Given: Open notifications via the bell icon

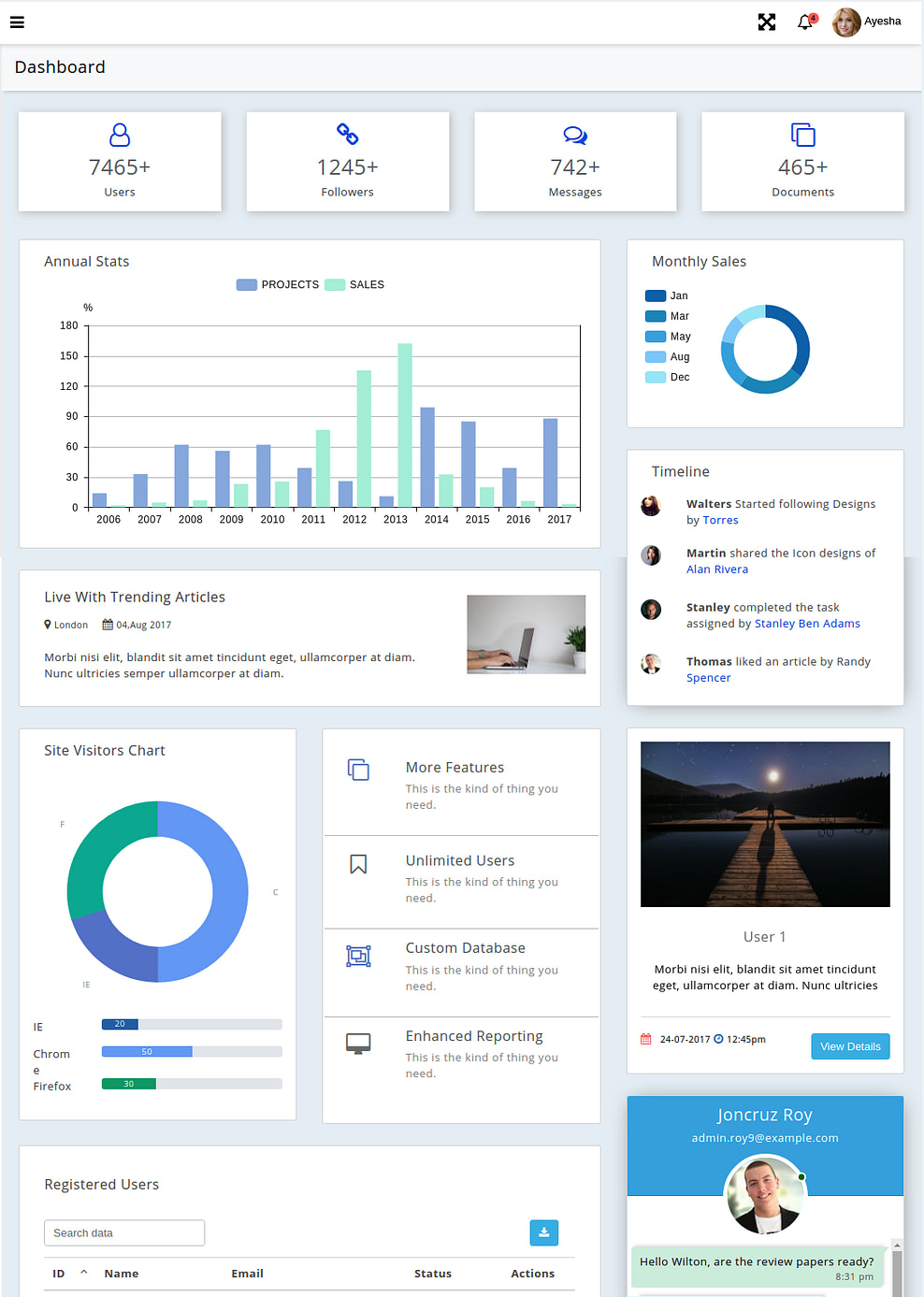Looking at the screenshot, I should tap(803, 22).
